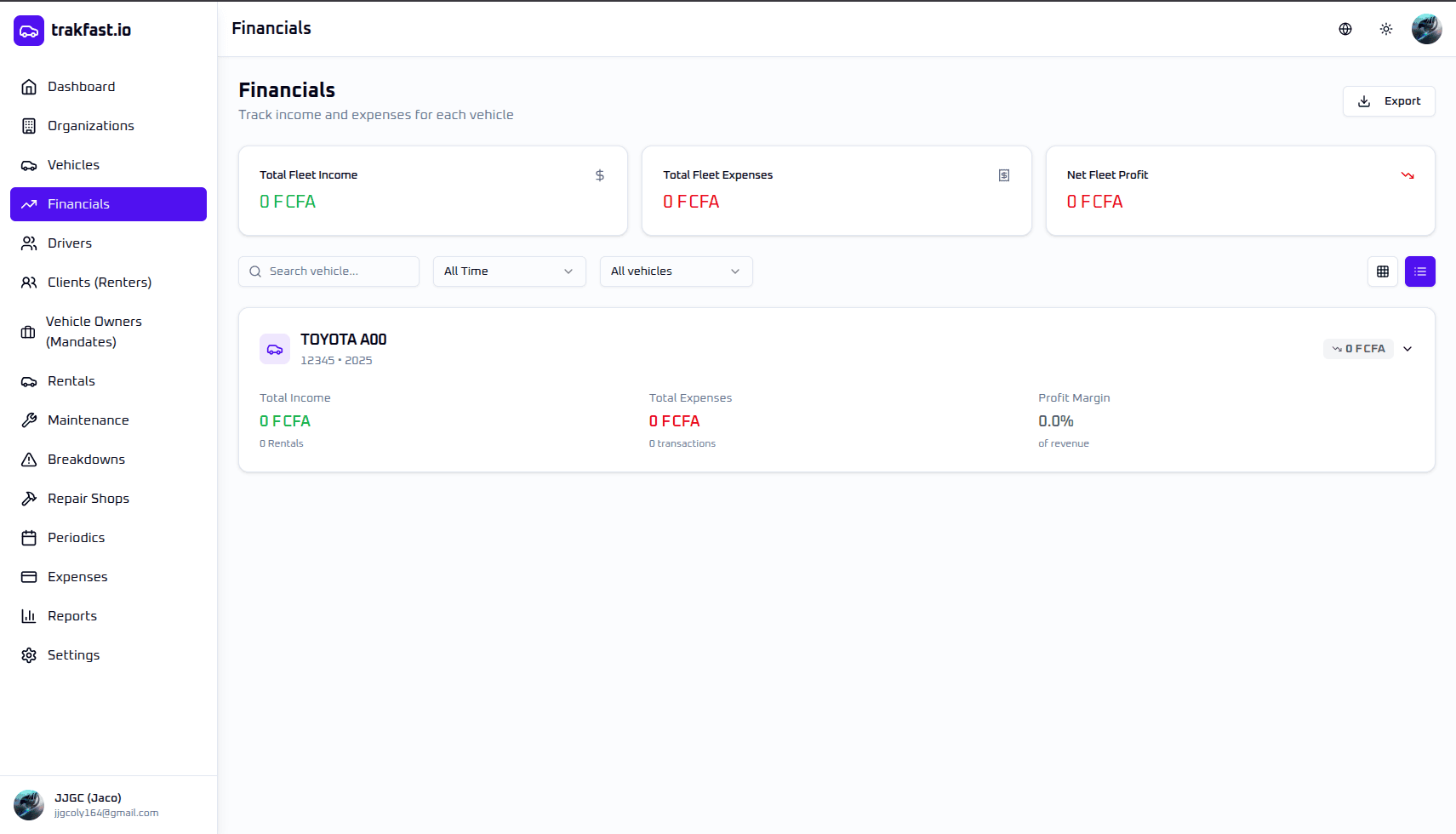Screen dimensions: 1456x834
Task: Click the globe language icon
Action: (1345, 29)
